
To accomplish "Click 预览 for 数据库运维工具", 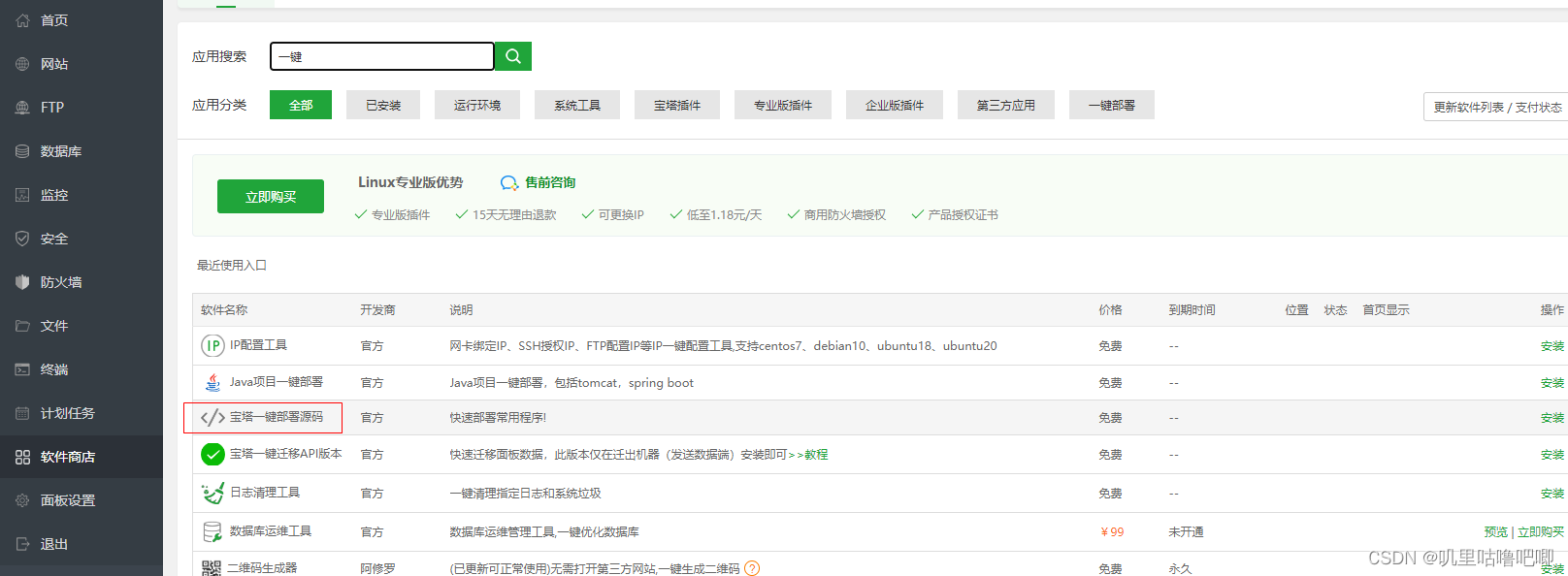I will (1496, 532).
